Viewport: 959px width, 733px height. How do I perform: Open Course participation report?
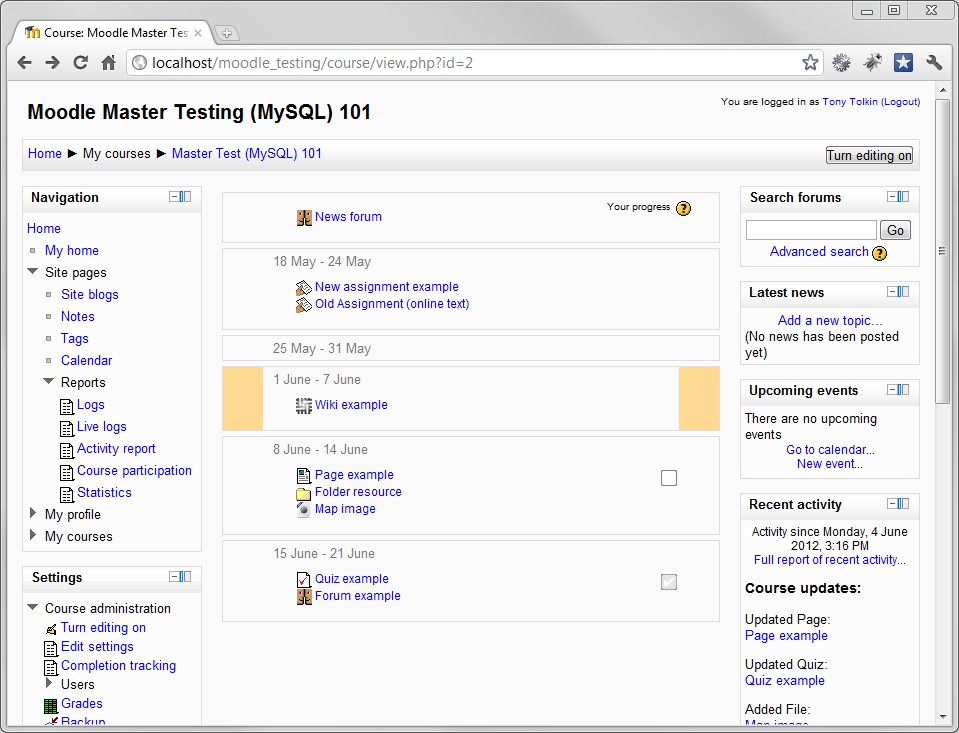tap(134, 471)
